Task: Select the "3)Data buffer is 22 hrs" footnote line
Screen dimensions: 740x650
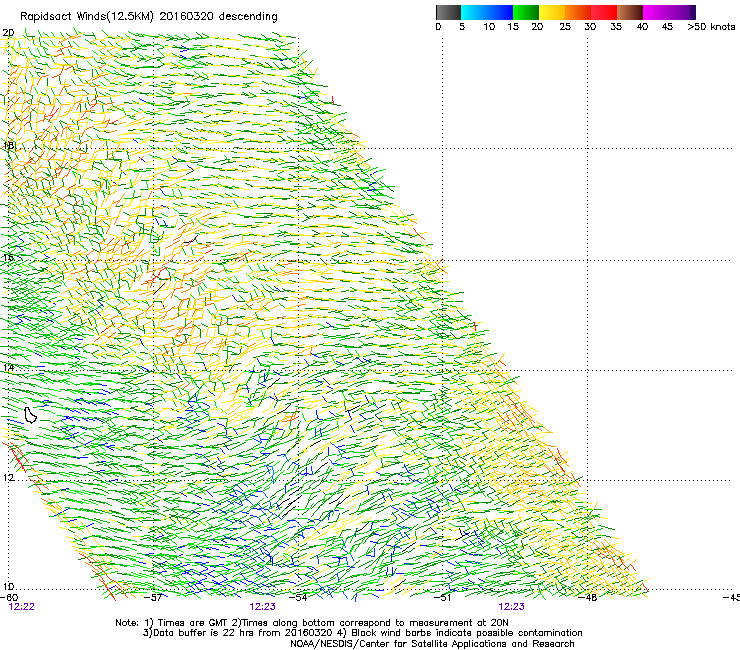Action: pyautogui.click(x=363, y=633)
